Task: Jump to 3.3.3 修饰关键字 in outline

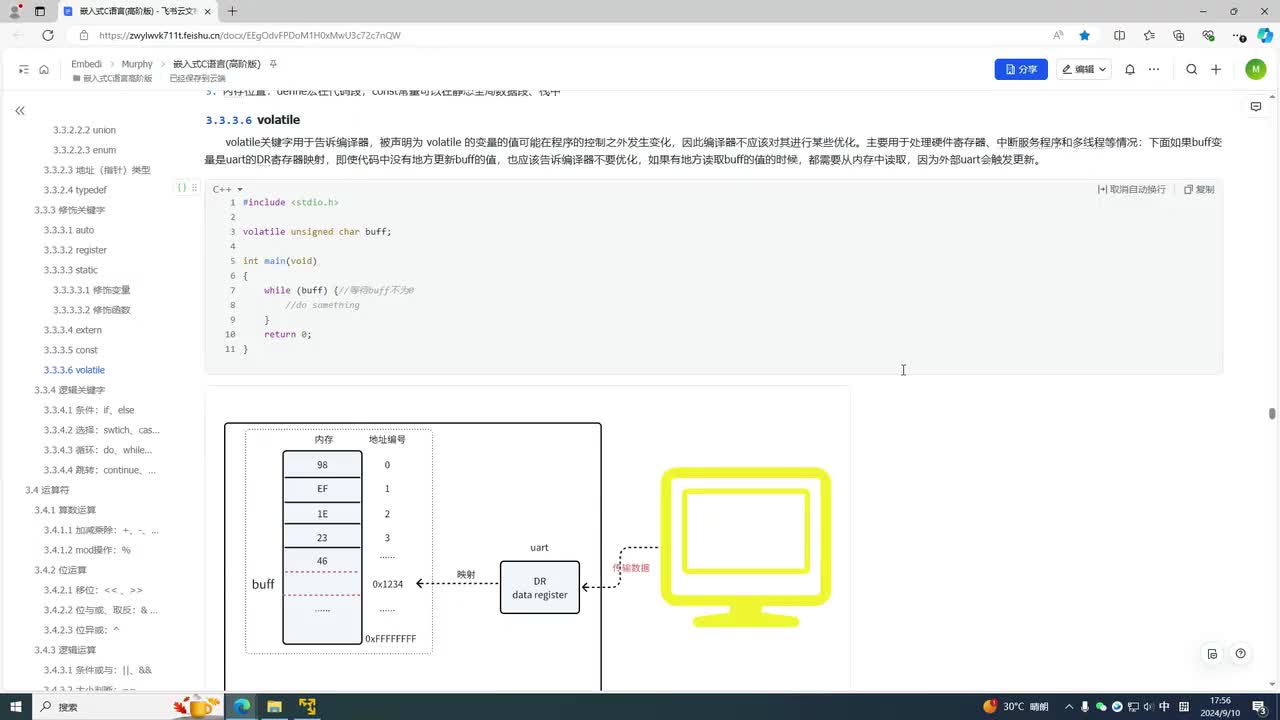Action: pos(70,210)
